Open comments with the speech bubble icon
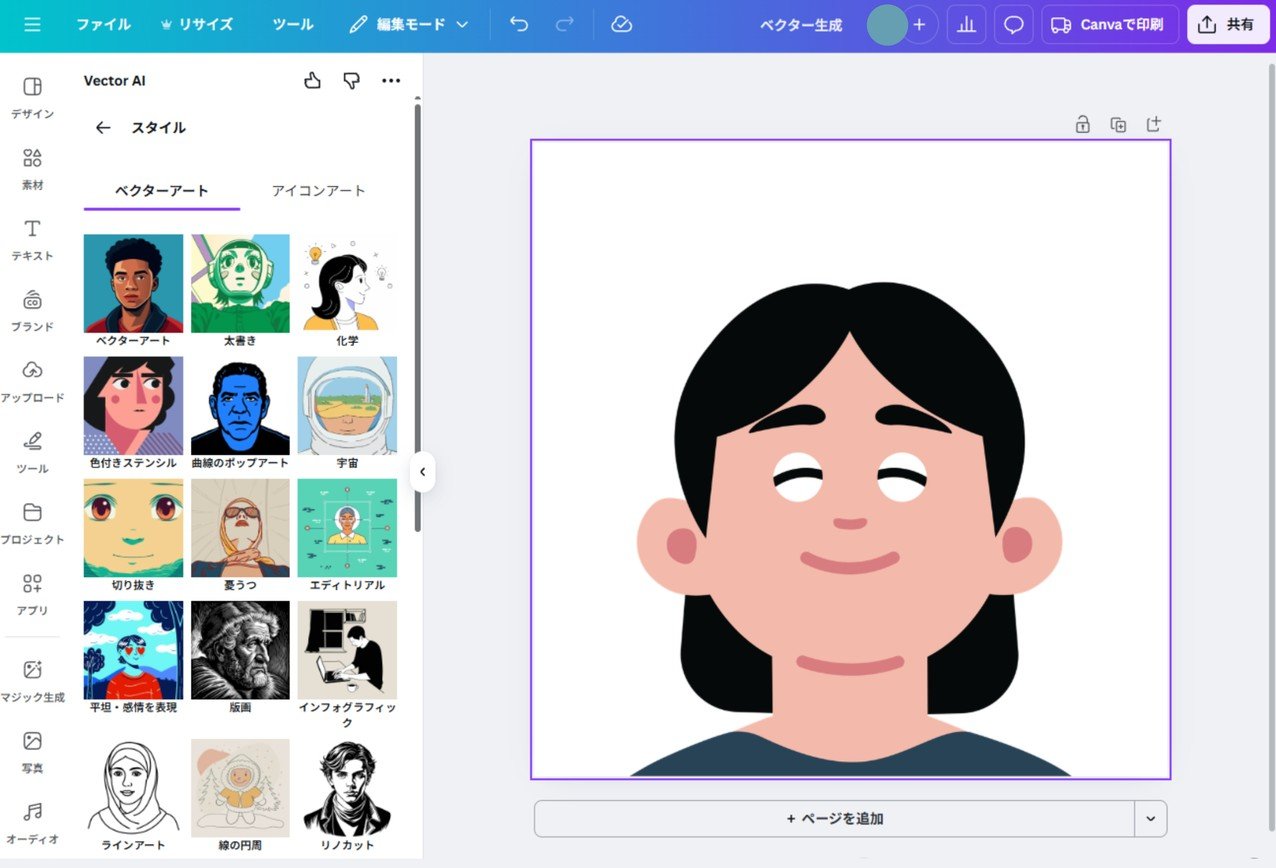Viewport: 1276px width, 868px height. [x=1013, y=24]
